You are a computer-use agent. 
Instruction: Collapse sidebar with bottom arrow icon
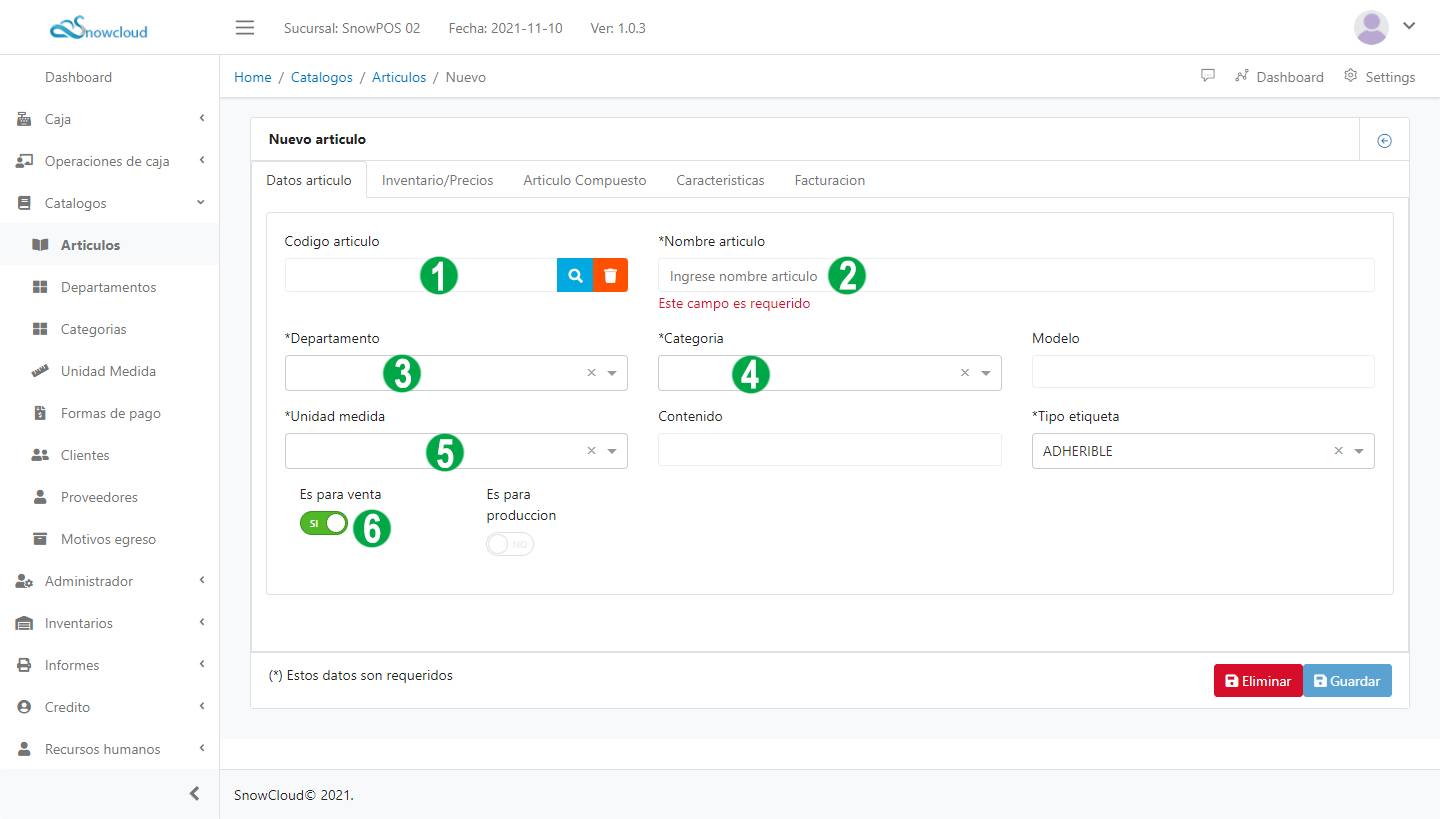[x=195, y=794]
